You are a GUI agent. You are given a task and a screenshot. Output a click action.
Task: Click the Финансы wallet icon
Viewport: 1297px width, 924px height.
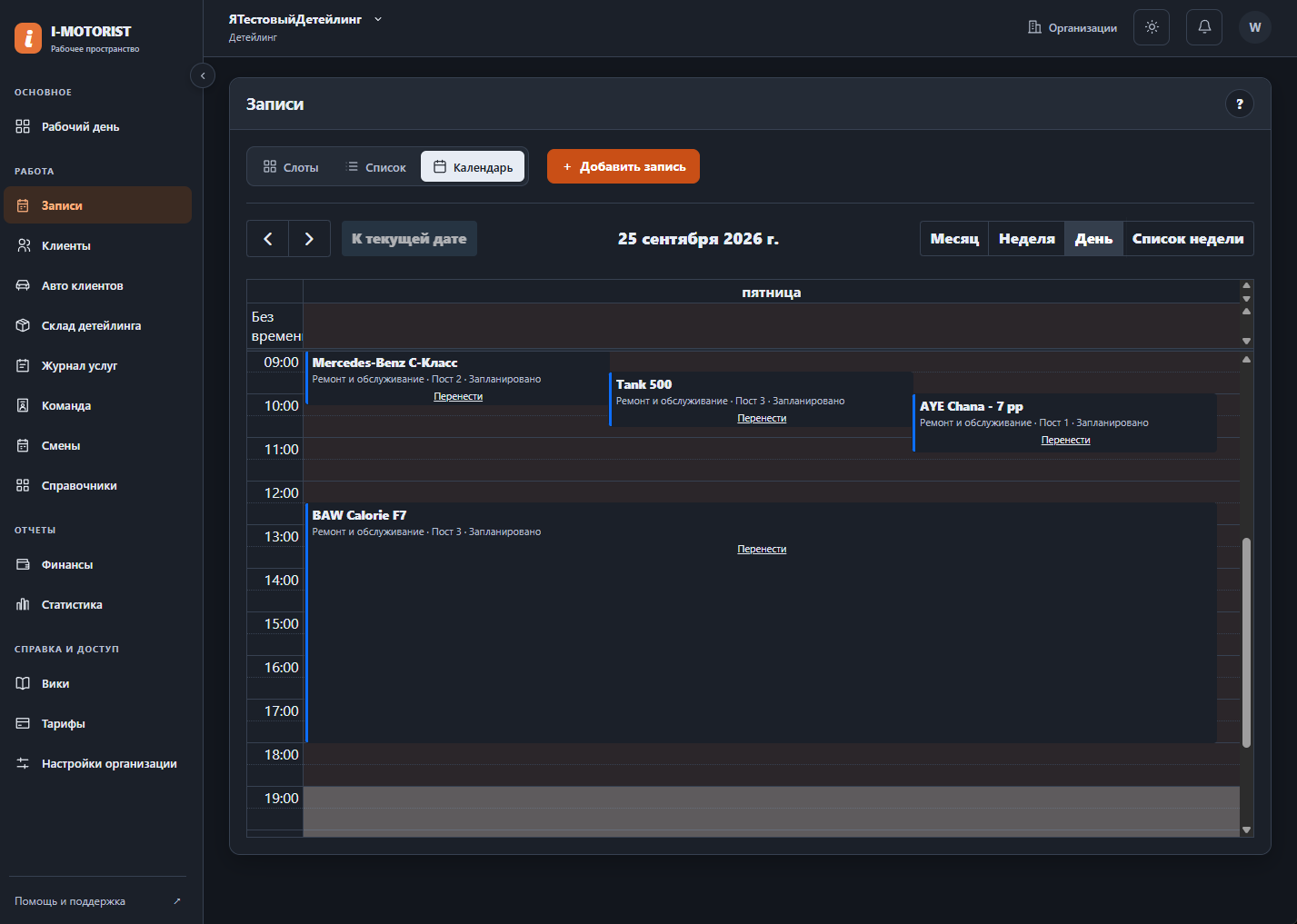point(23,564)
